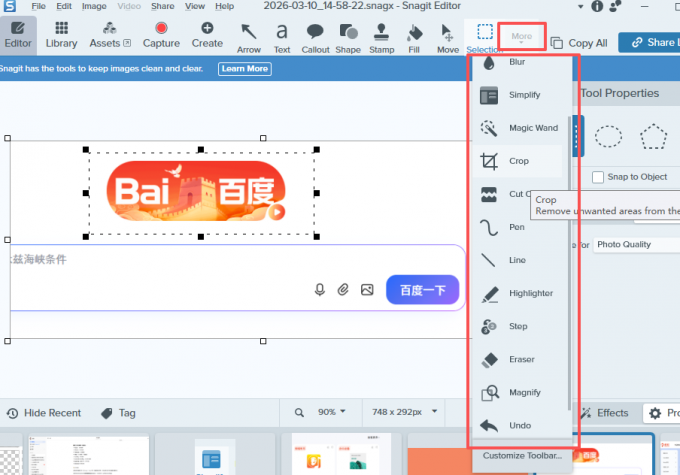Click the 百度一下 search button
The width and height of the screenshot is (680, 475).
click(x=422, y=290)
